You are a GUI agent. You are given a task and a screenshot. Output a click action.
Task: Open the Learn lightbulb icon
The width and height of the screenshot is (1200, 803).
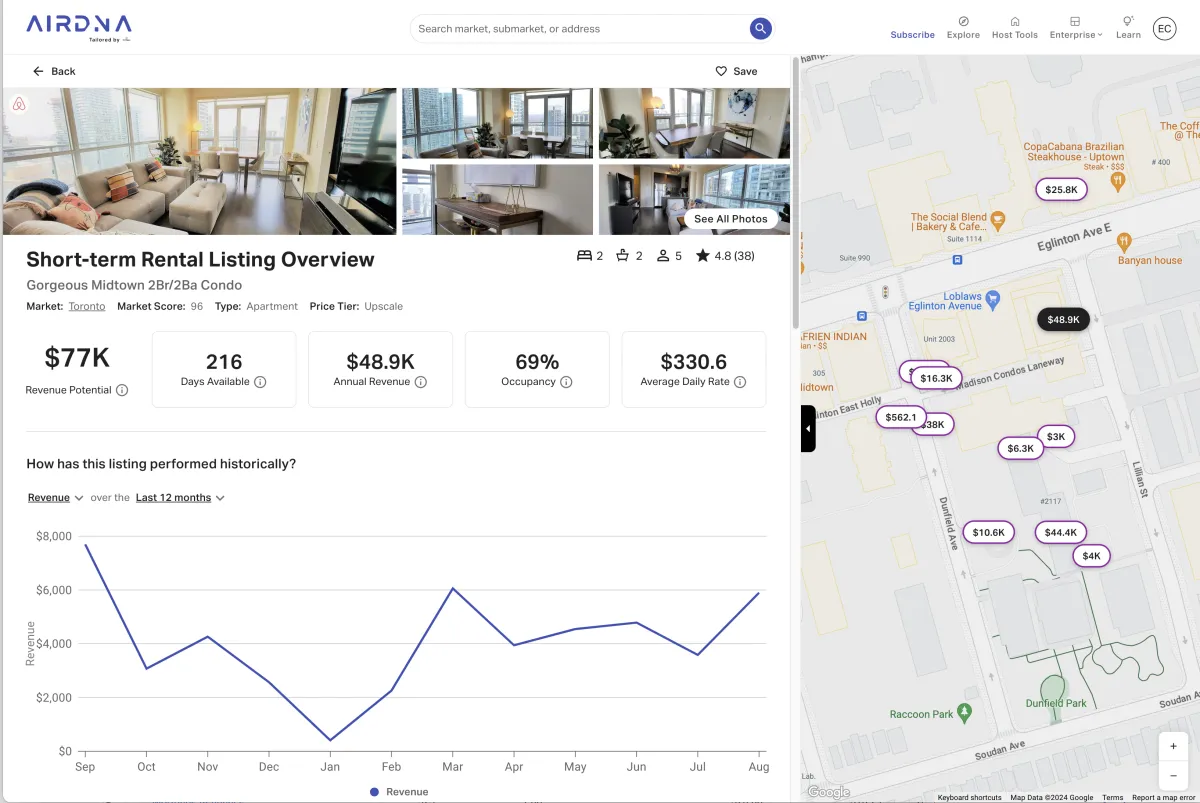(1128, 21)
